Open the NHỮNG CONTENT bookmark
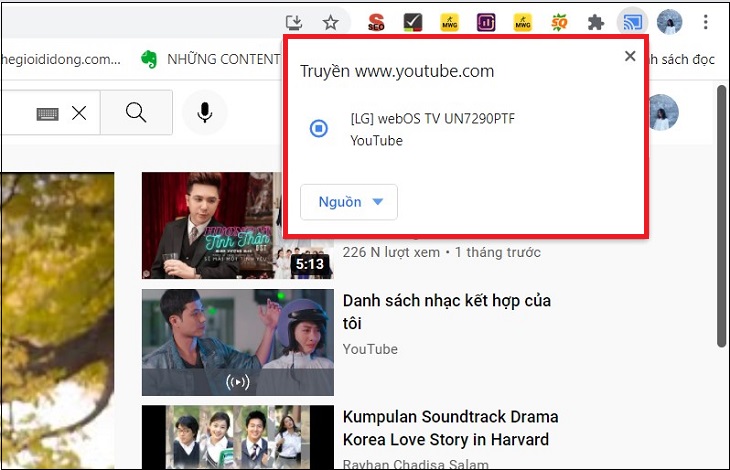The image size is (730, 470). point(210,59)
